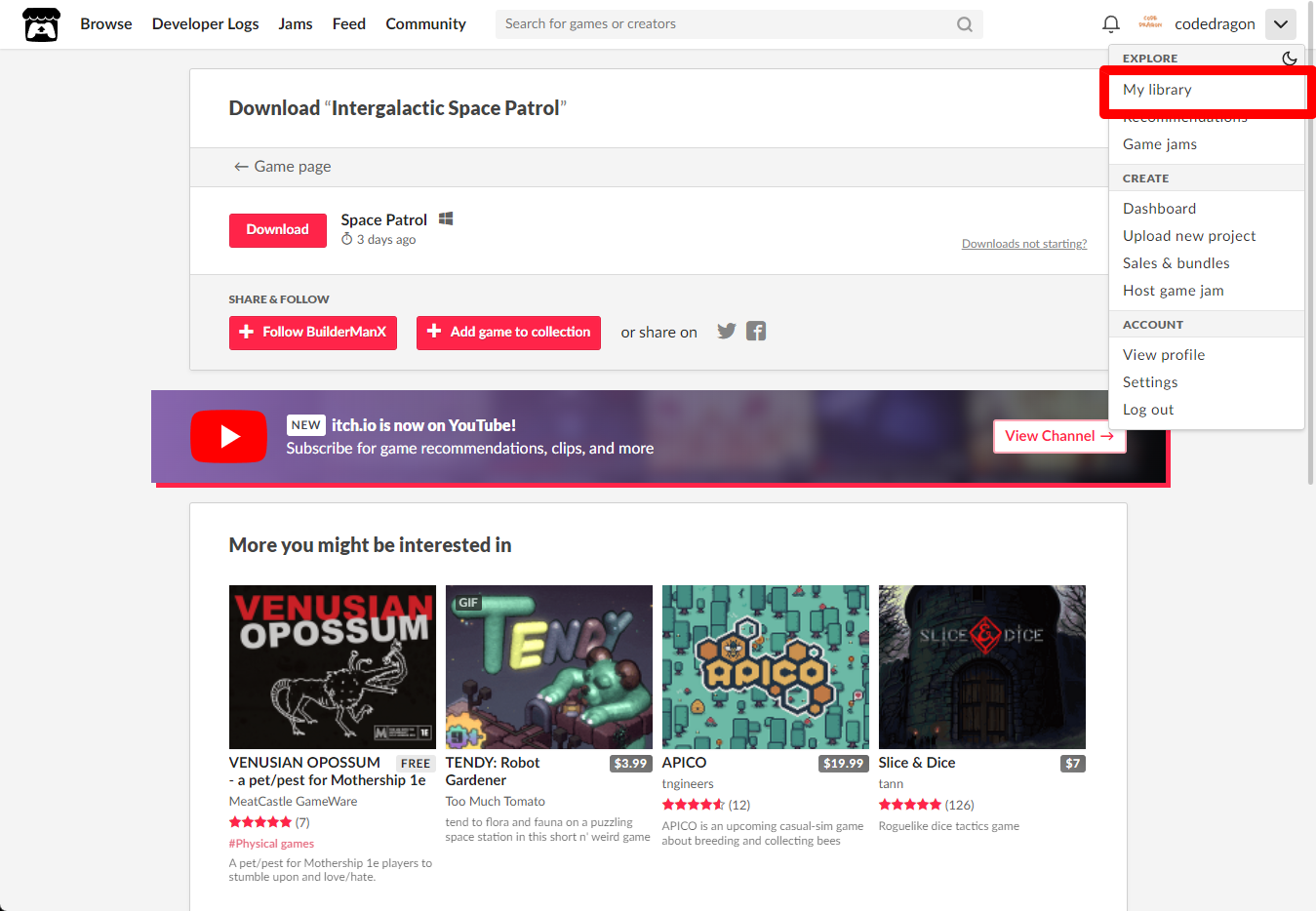Open APICO game thumbnail
The image size is (1316, 911).
pyautogui.click(x=766, y=667)
